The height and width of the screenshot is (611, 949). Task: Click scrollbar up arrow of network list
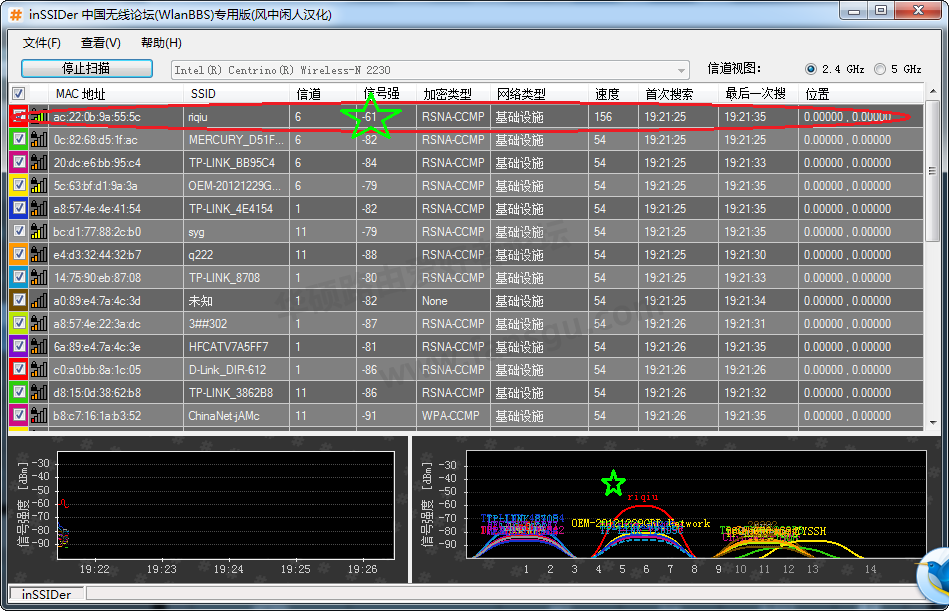(x=933, y=91)
